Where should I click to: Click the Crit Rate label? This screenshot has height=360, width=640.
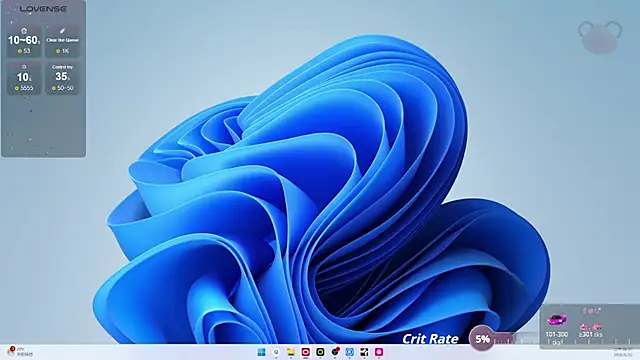point(430,339)
